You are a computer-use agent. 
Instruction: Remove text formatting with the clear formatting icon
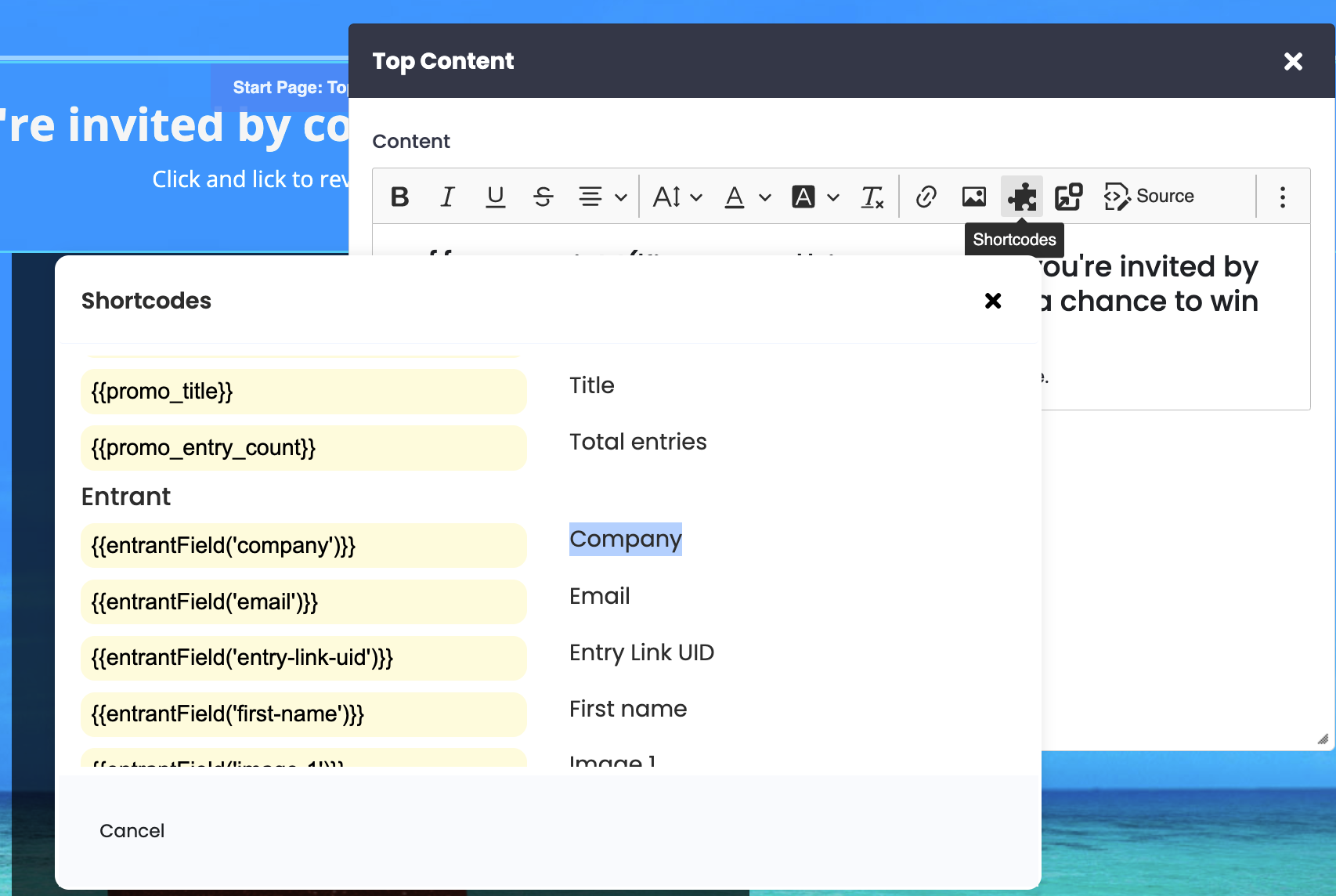(872, 197)
